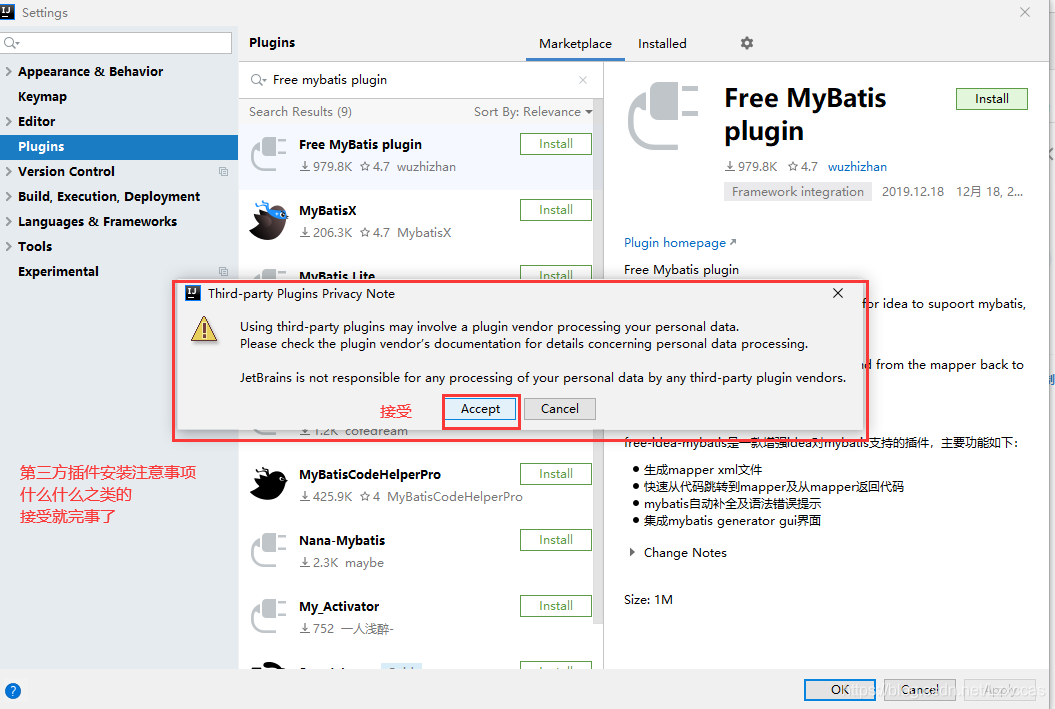Image resolution: width=1055 pixels, height=709 pixels.
Task: Clear the plugin search text
Action: pyautogui.click(x=583, y=80)
